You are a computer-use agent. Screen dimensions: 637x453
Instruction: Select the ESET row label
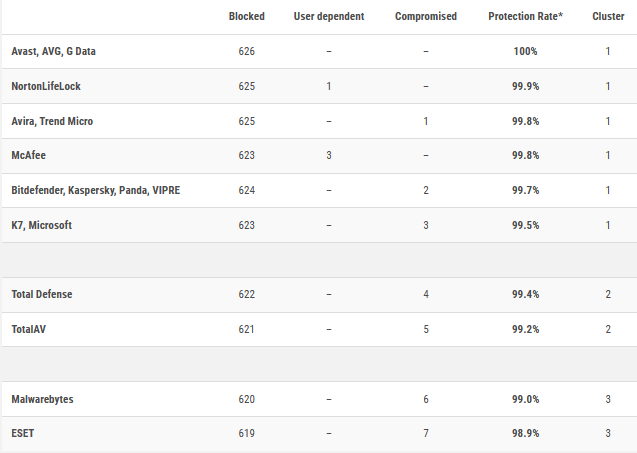pos(22,434)
